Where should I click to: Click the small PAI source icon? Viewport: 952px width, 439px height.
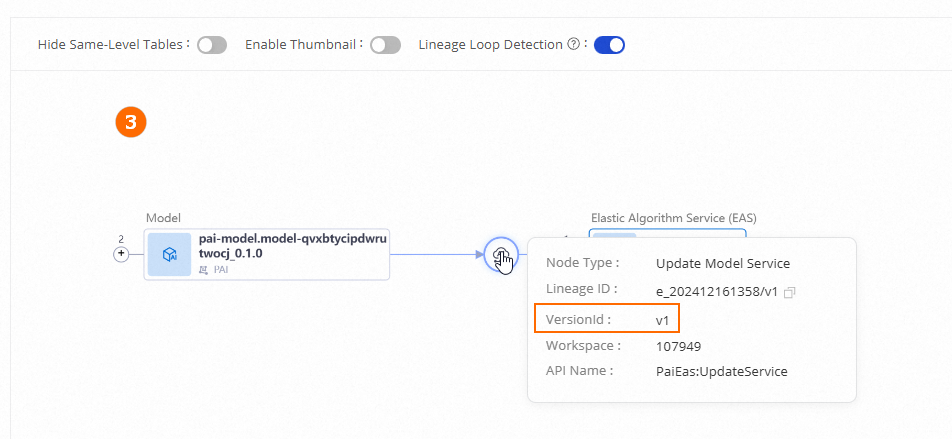pos(205,270)
